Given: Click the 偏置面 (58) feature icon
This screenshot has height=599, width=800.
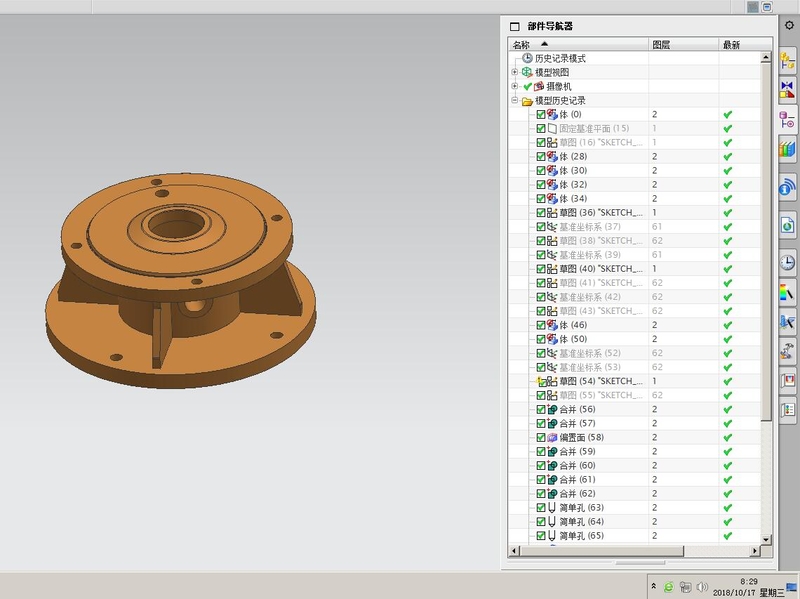Looking at the screenshot, I should point(552,437).
